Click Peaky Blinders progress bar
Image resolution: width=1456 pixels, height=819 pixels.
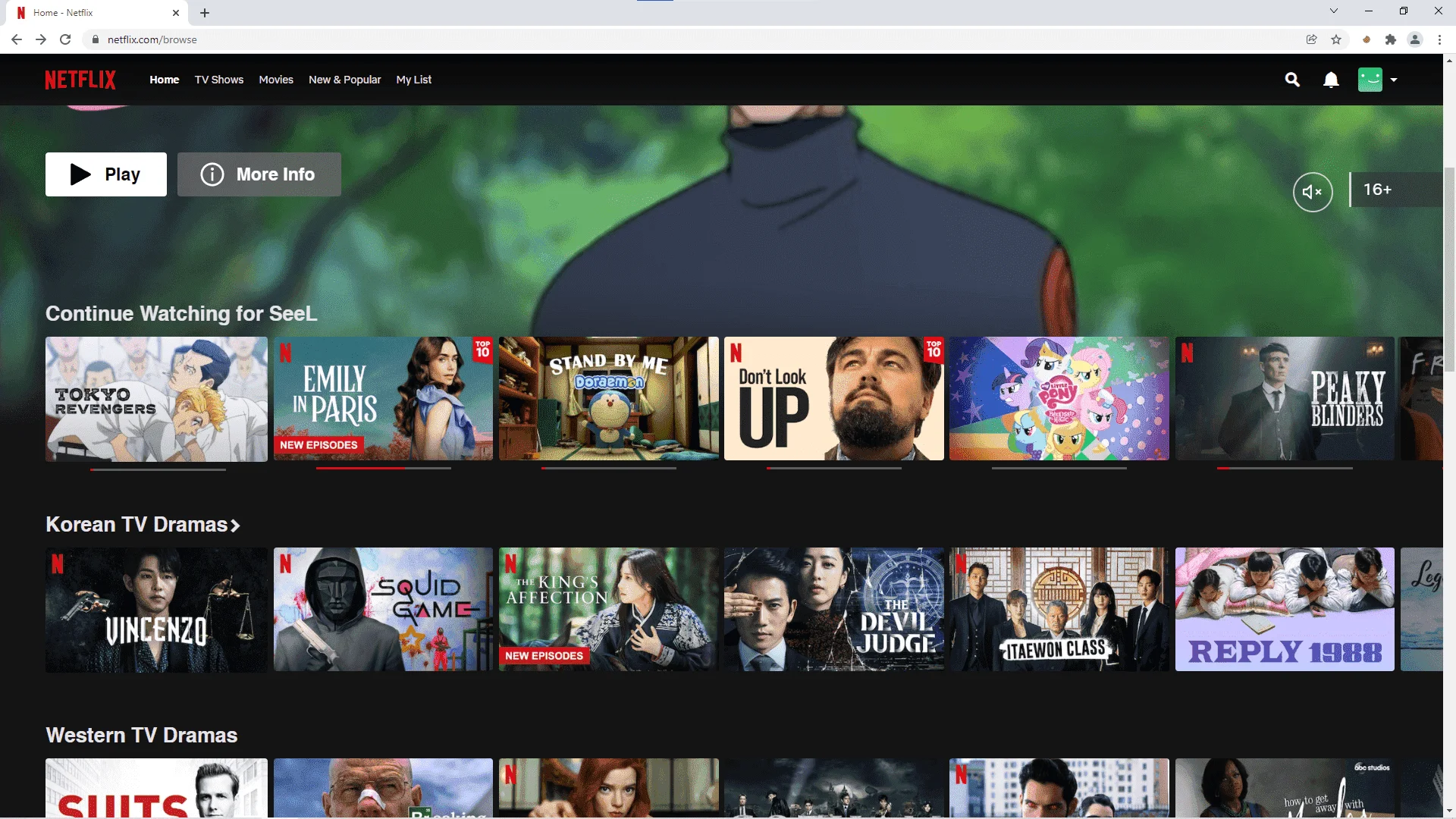pyautogui.click(x=1285, y=469)
